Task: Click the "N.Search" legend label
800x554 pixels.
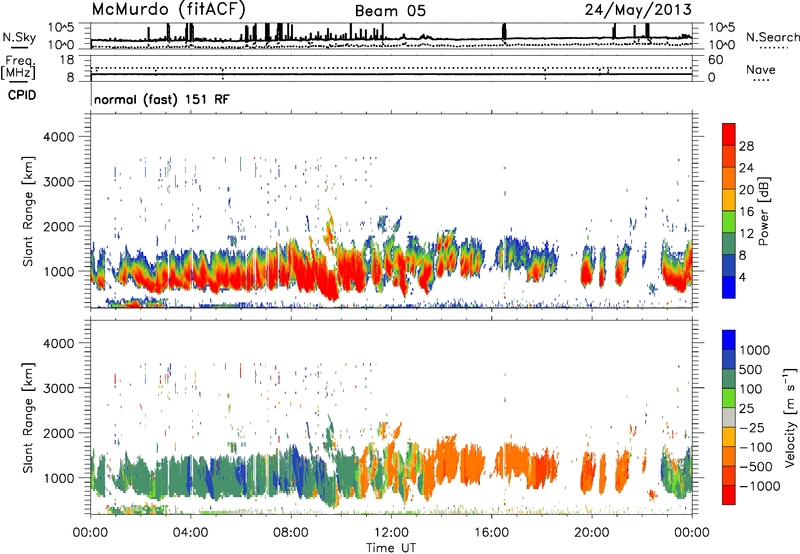Action: pyautogui.click(x=772, y=37)
